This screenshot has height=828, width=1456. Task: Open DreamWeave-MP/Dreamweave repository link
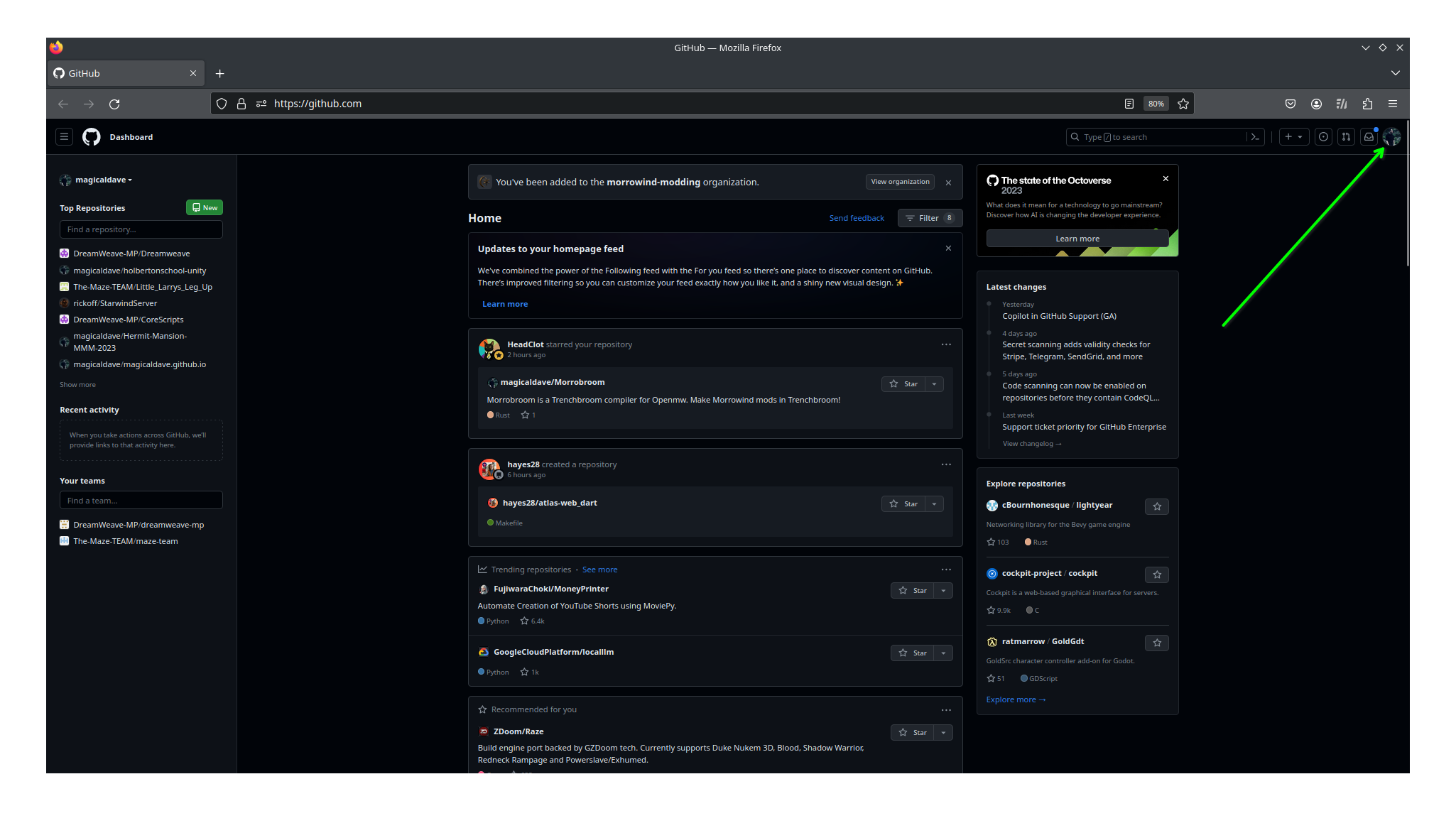[x=131, y=254]
